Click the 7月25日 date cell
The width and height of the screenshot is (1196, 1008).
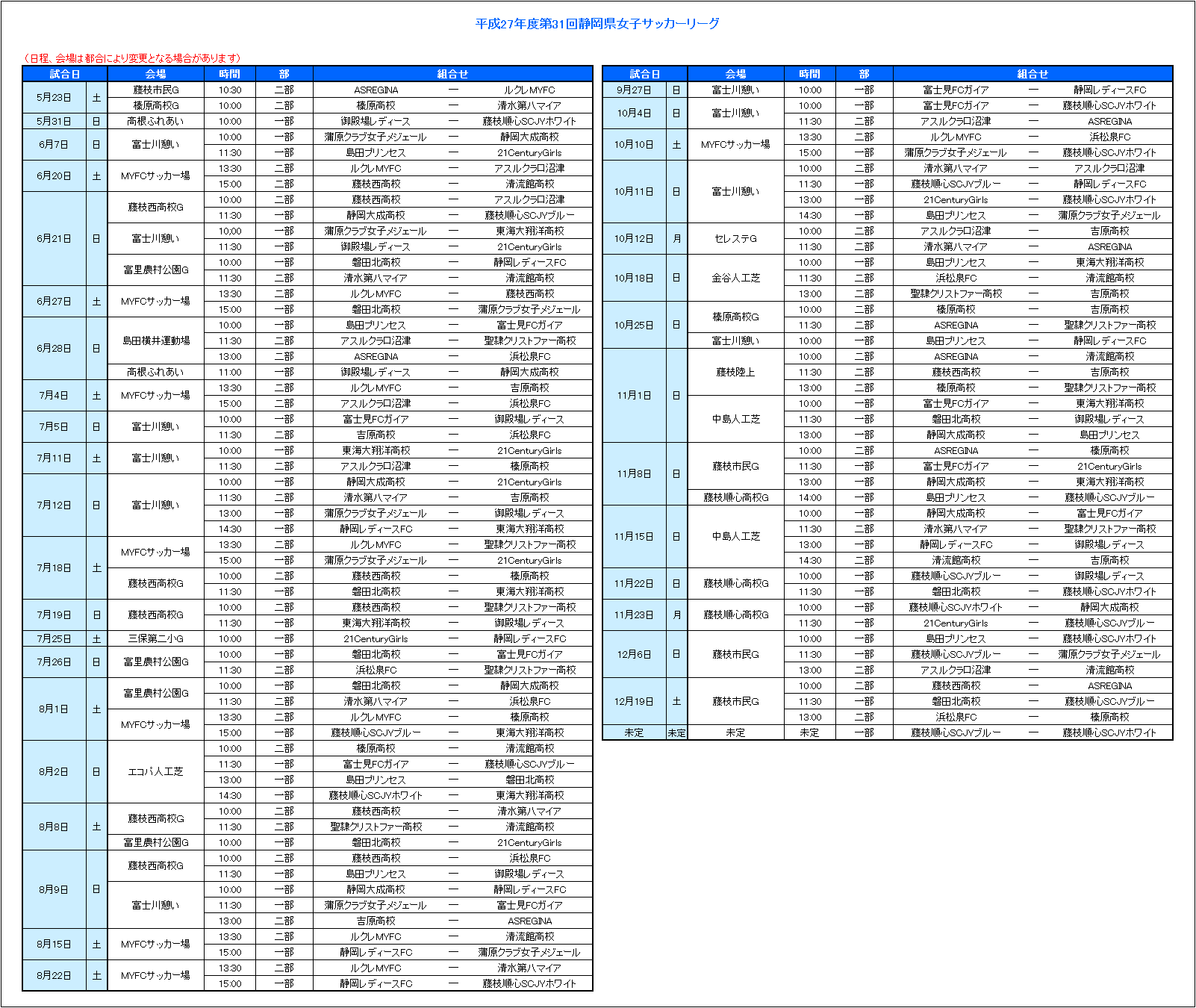[x=54, y=639]
